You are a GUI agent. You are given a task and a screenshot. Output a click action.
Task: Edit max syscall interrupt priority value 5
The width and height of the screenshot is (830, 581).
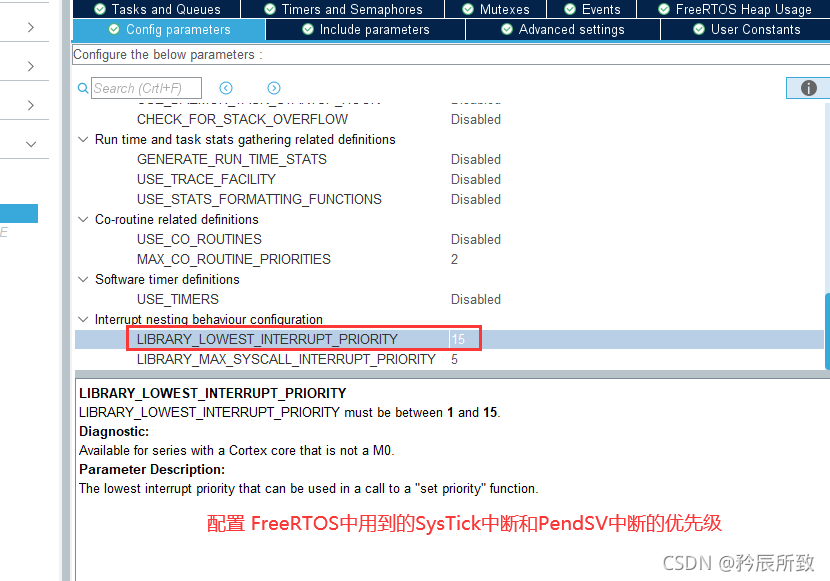tap(454, 359)
